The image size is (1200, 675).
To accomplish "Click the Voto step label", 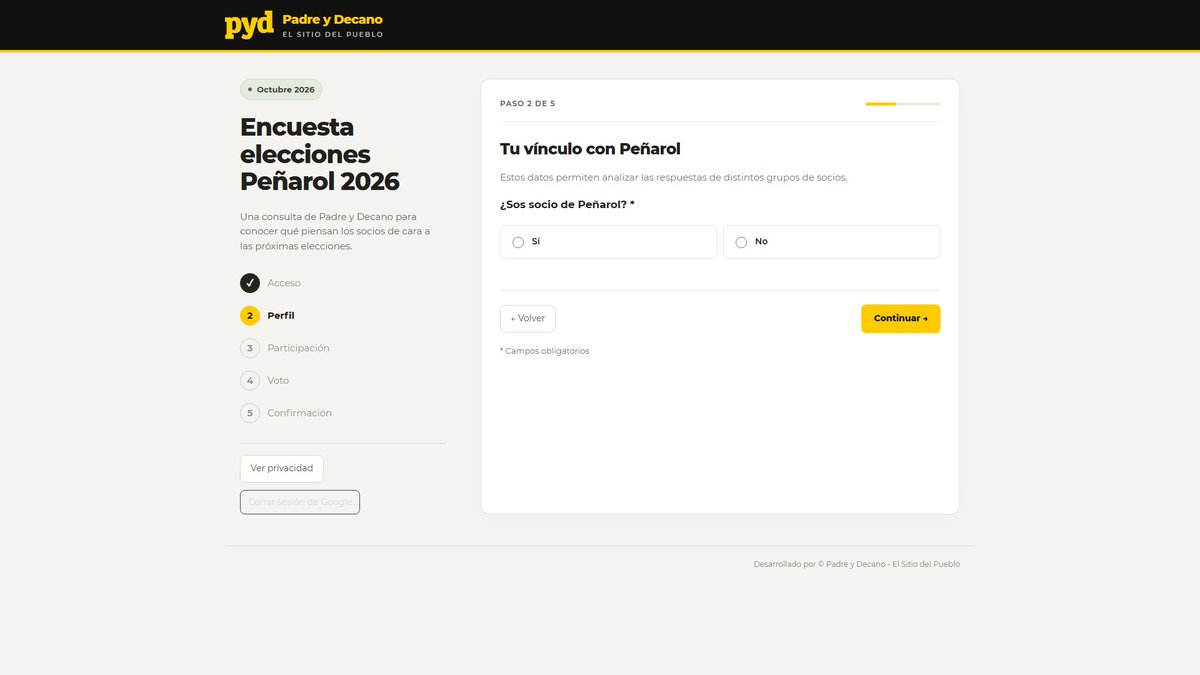I will [278, 381].
